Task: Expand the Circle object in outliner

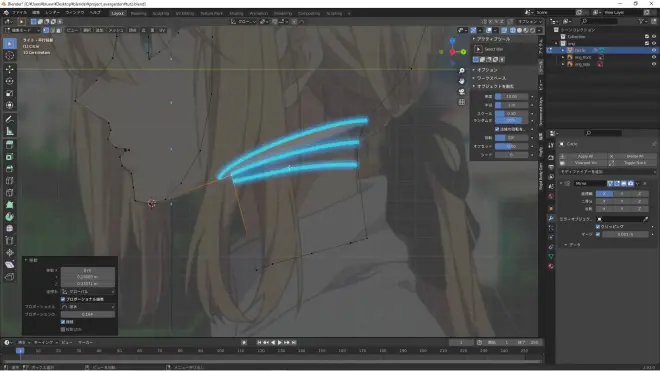Action: click(563, 50)
